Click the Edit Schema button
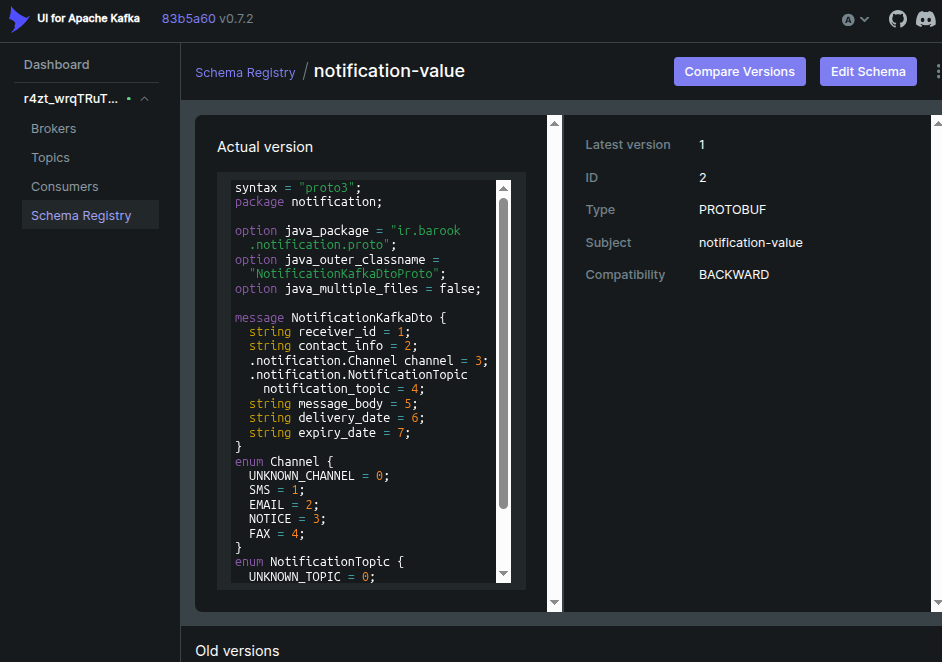942x662 pixels. pos(868,71)
